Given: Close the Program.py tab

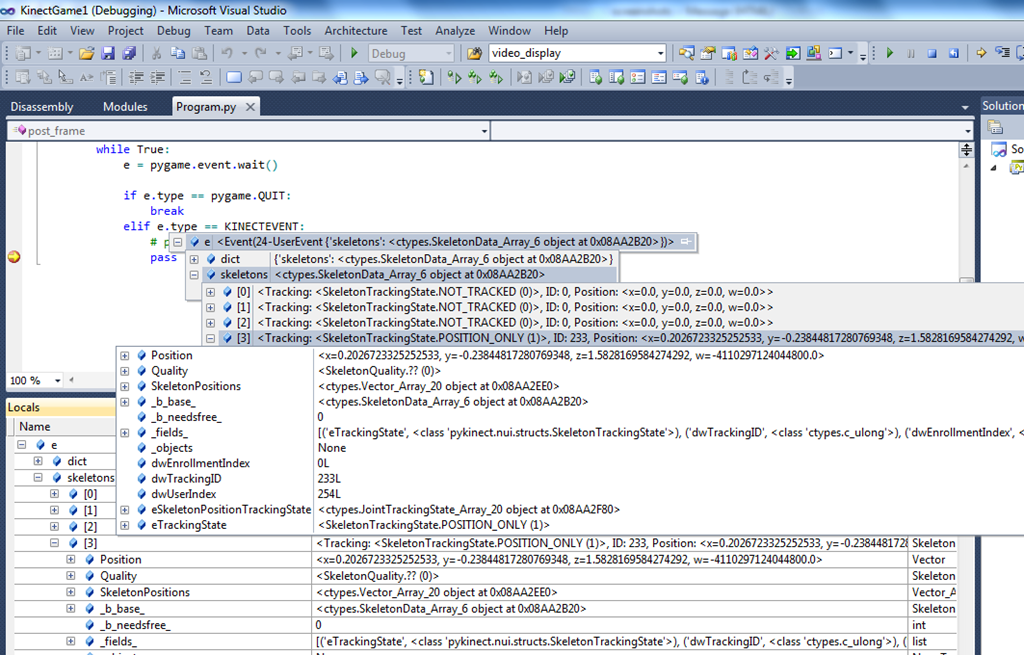Looking at the screenshot, I should point(248,107).
